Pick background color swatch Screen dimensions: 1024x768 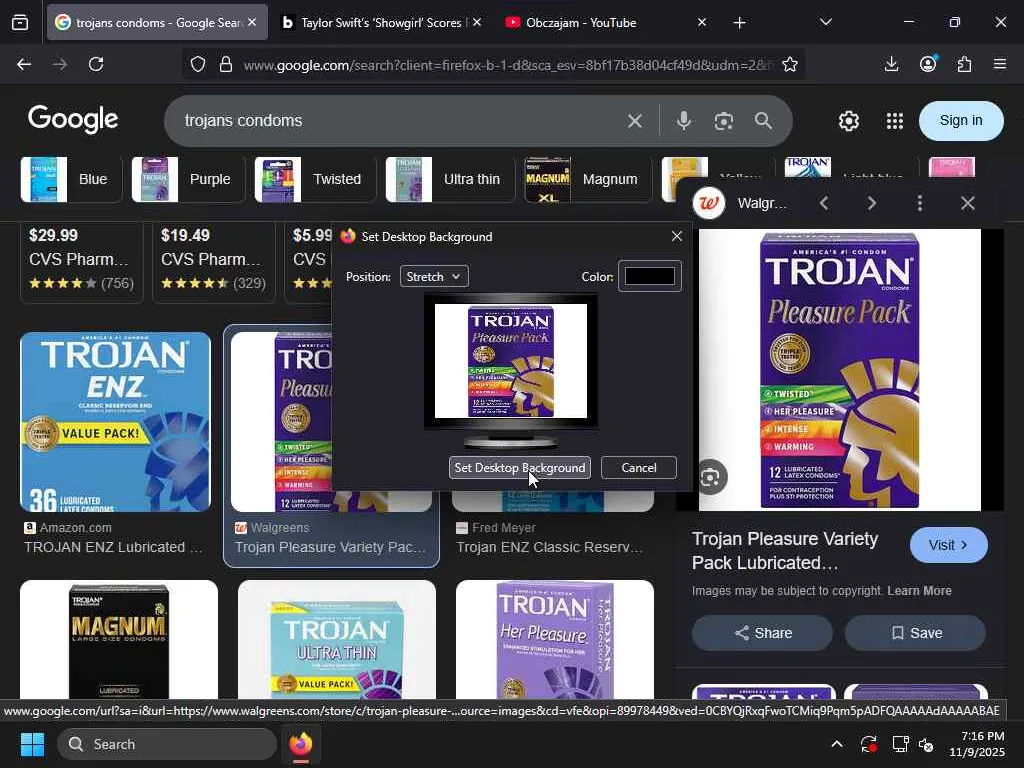pyautogui.click(x=650, y=276)
